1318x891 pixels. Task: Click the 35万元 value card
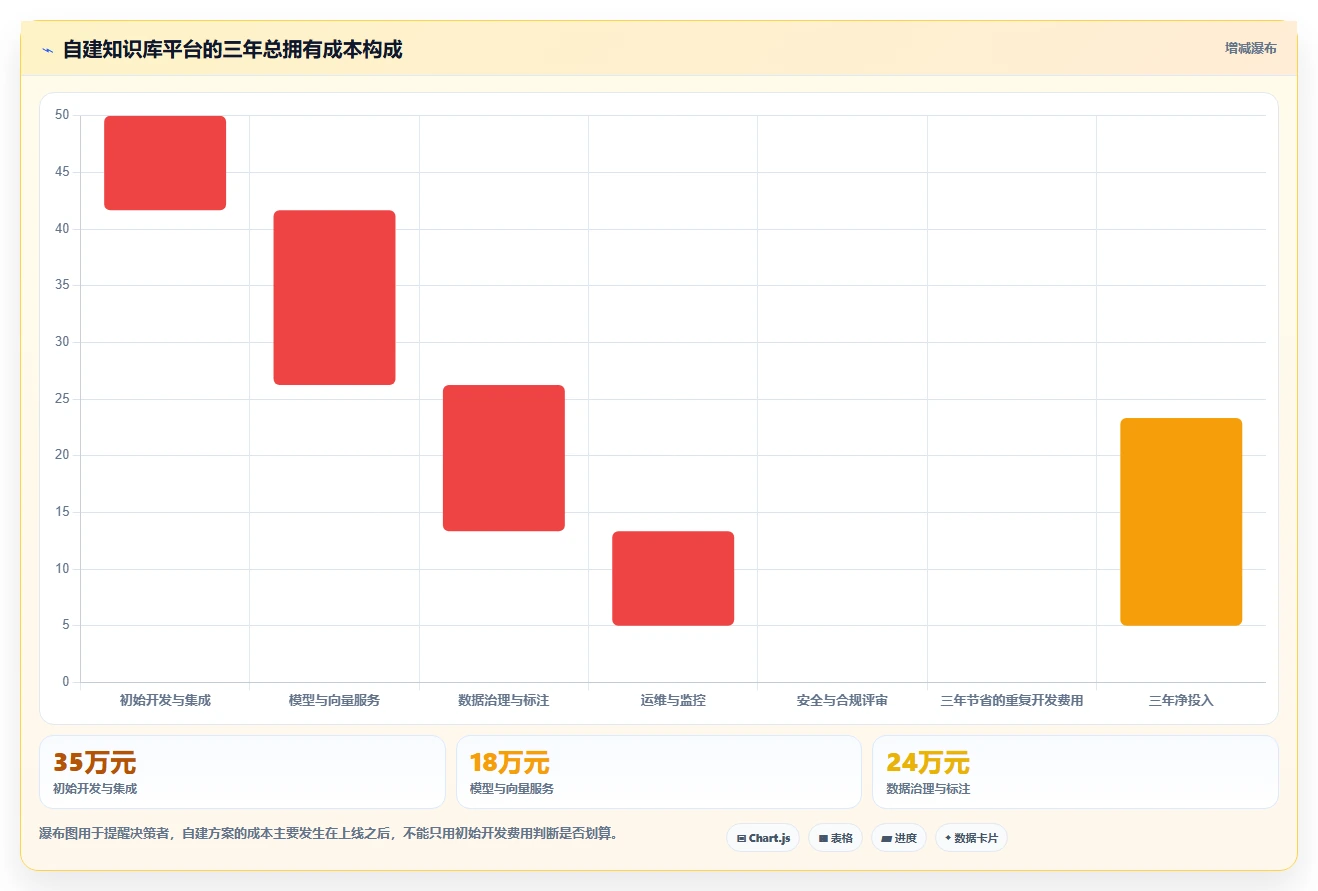[x=242, y=772]
